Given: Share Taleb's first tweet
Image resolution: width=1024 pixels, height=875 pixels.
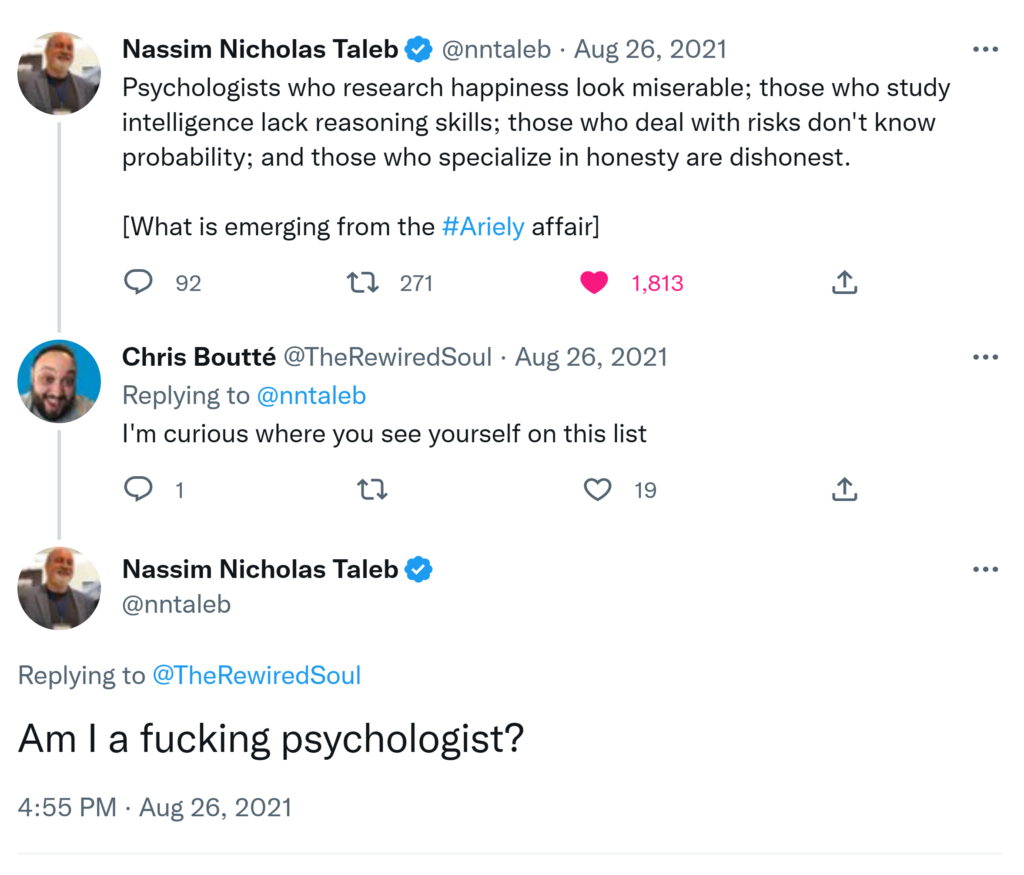Looking at the screenshot, I should click(x=844, y=283).
